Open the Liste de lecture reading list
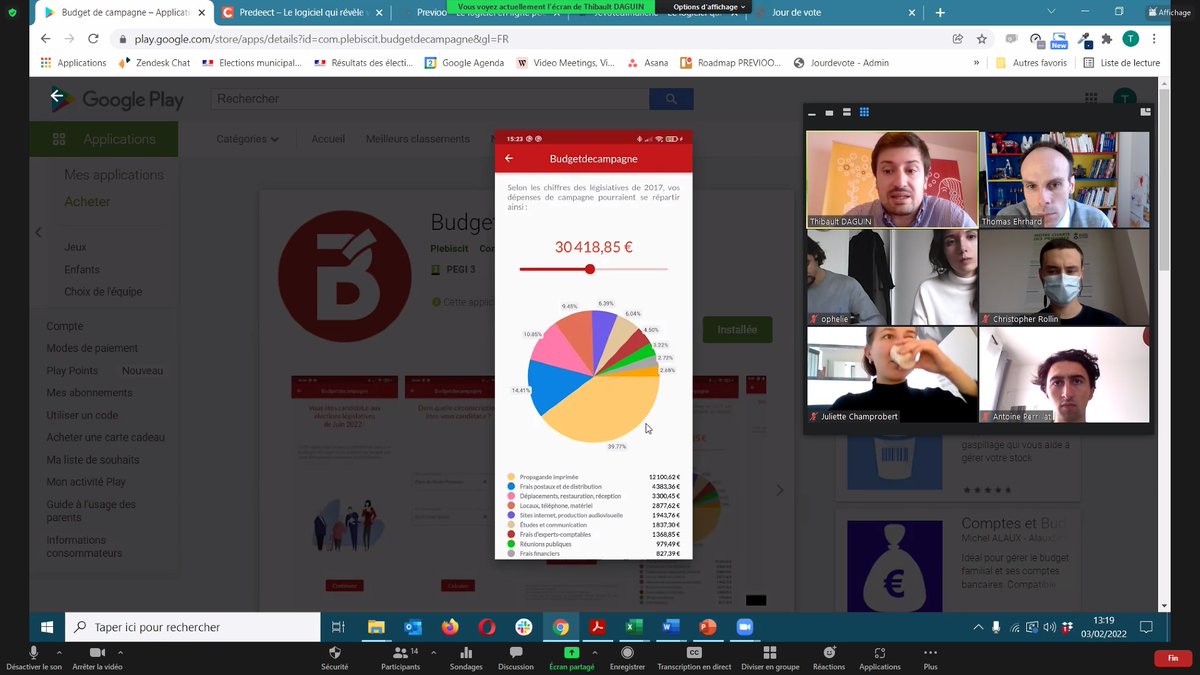The image size is (1200, 675). coord(1121,62)
